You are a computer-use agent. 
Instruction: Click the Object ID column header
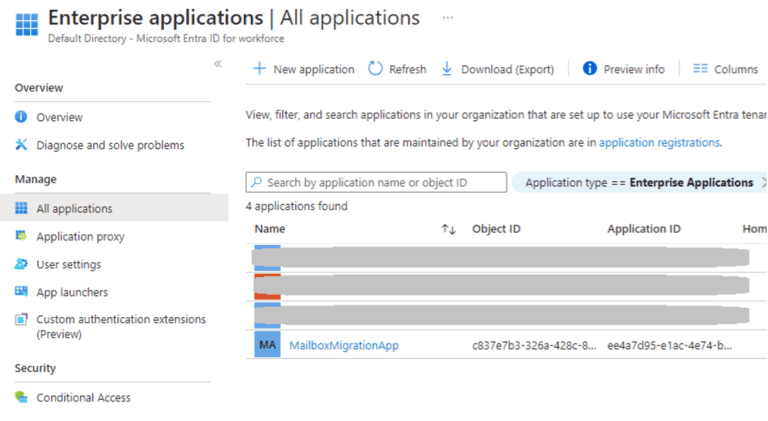pyautogui.click(x=496, y=229)
